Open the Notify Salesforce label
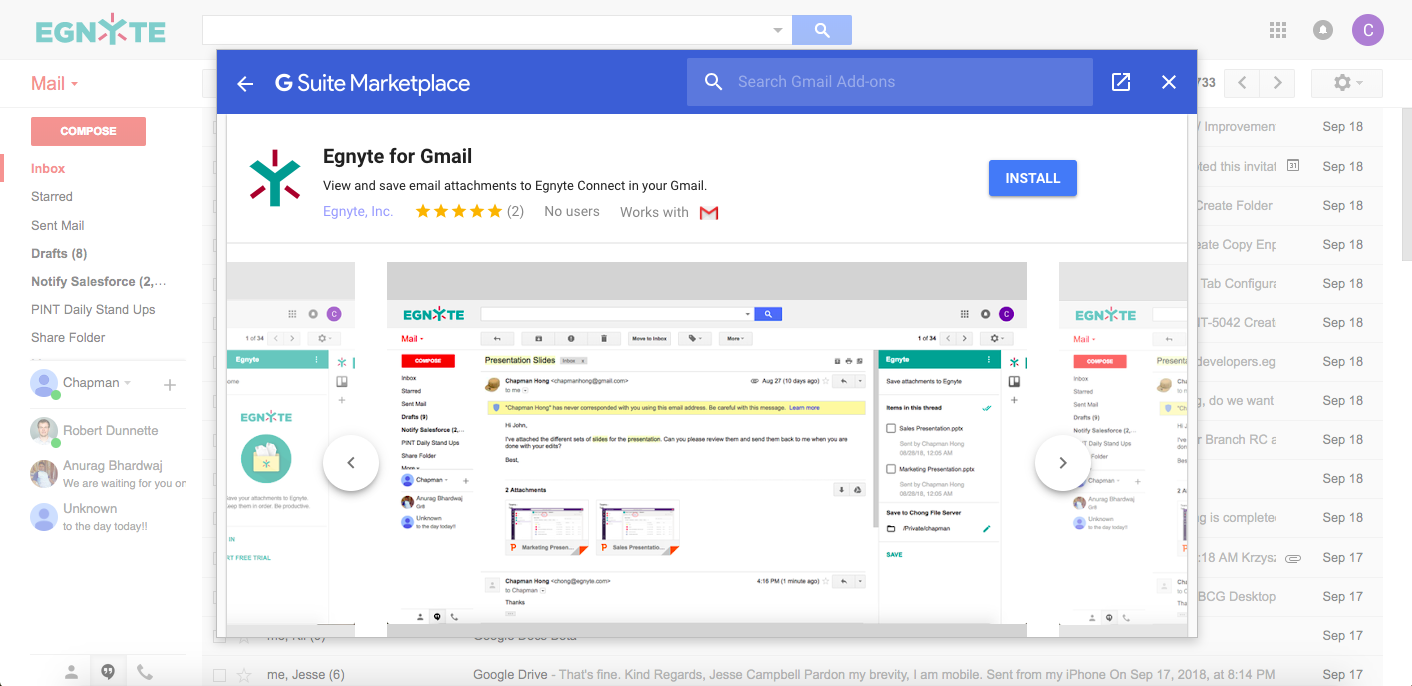The width and height of the screenshot is (1412, 686). point(99,281)
